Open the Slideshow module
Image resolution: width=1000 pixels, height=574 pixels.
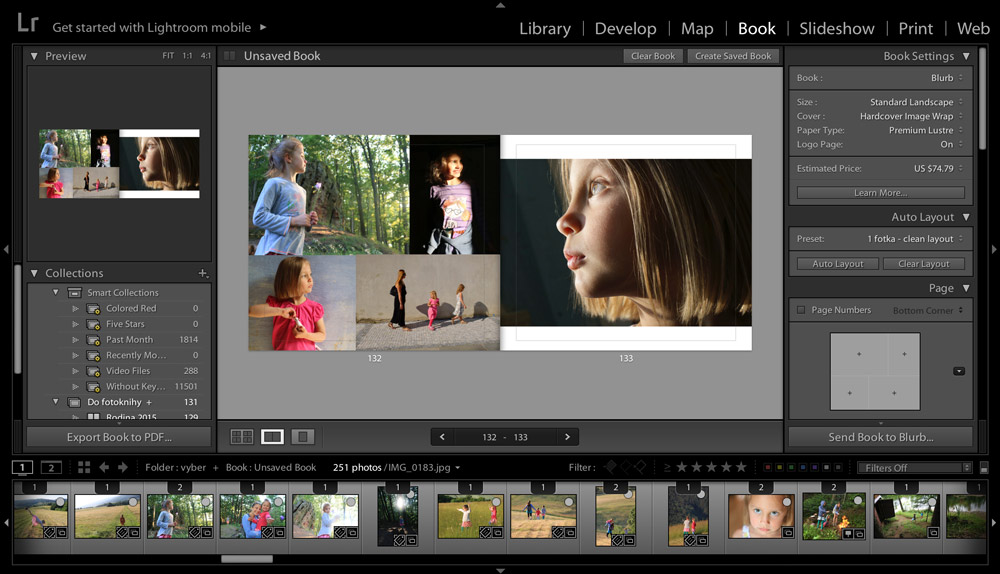pos(836,28)
